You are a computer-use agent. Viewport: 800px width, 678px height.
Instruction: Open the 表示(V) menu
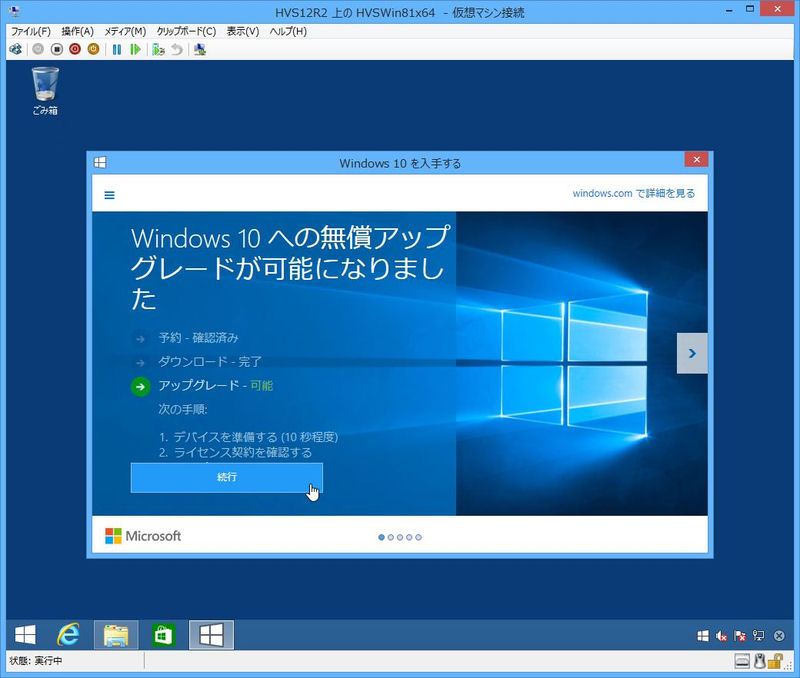coord(243,31)
